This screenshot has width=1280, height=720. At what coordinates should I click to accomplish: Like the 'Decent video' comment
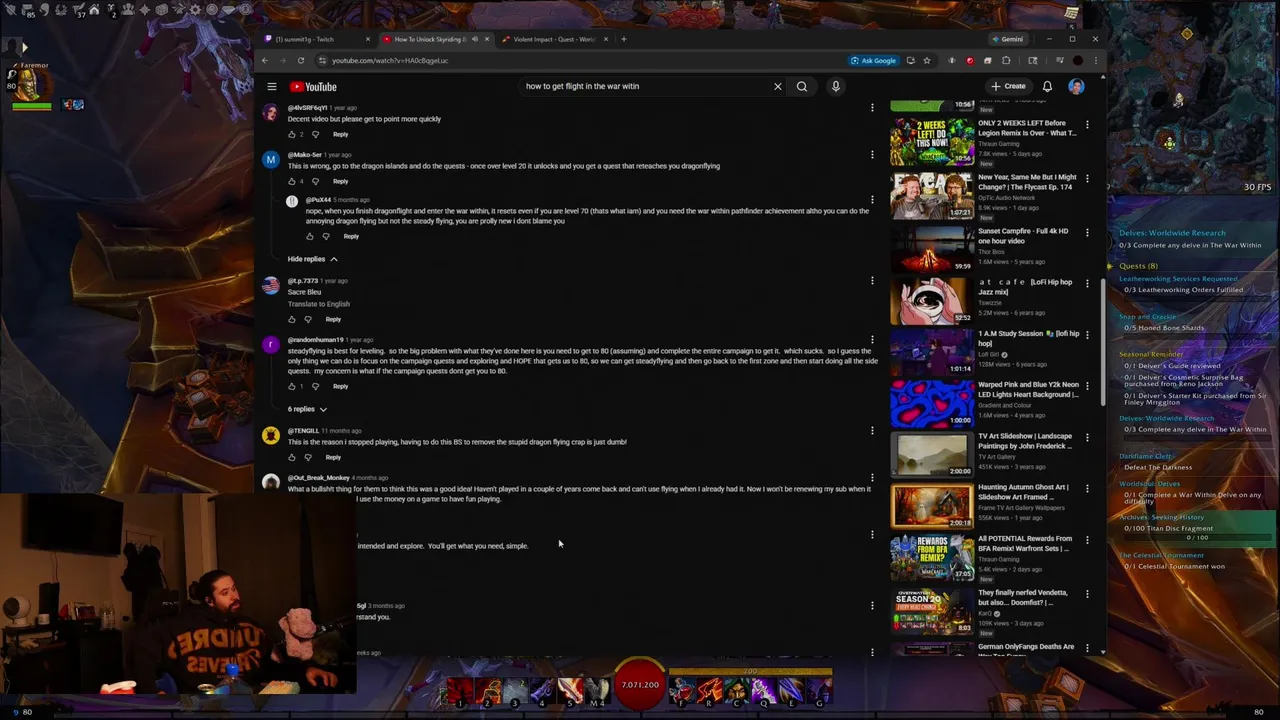[292, 134]
